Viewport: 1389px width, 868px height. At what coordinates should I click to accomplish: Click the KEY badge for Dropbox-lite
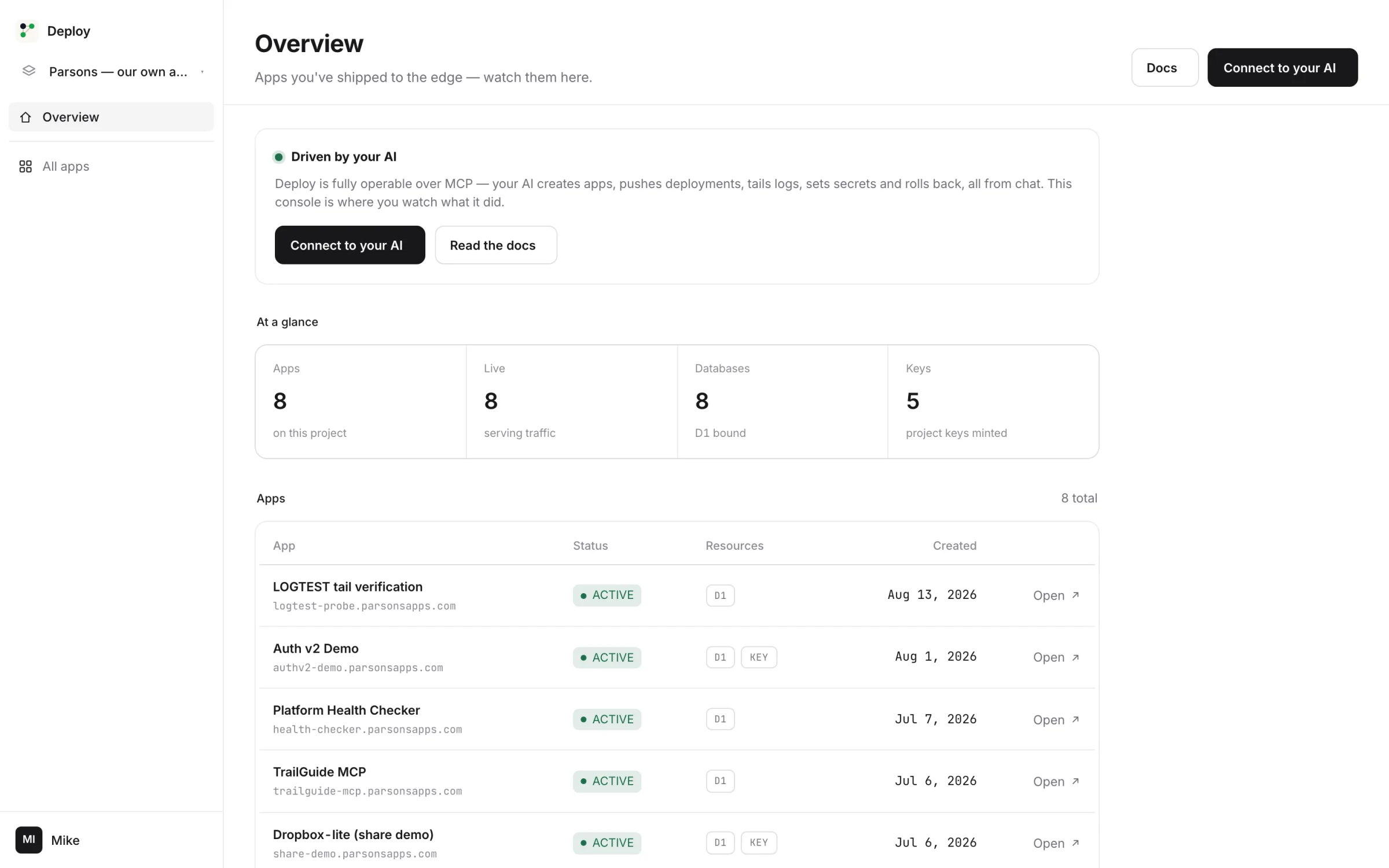tap(759, 843)
